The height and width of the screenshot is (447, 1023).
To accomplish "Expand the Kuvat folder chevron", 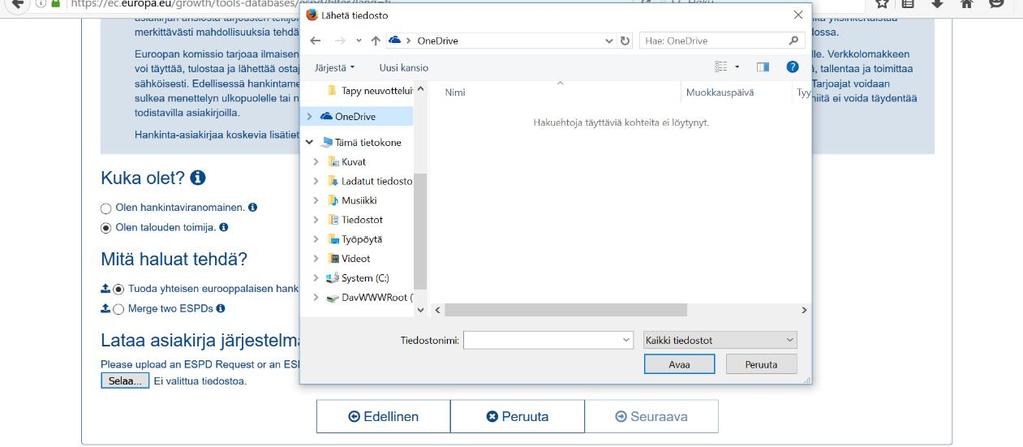I will (316, 162).
